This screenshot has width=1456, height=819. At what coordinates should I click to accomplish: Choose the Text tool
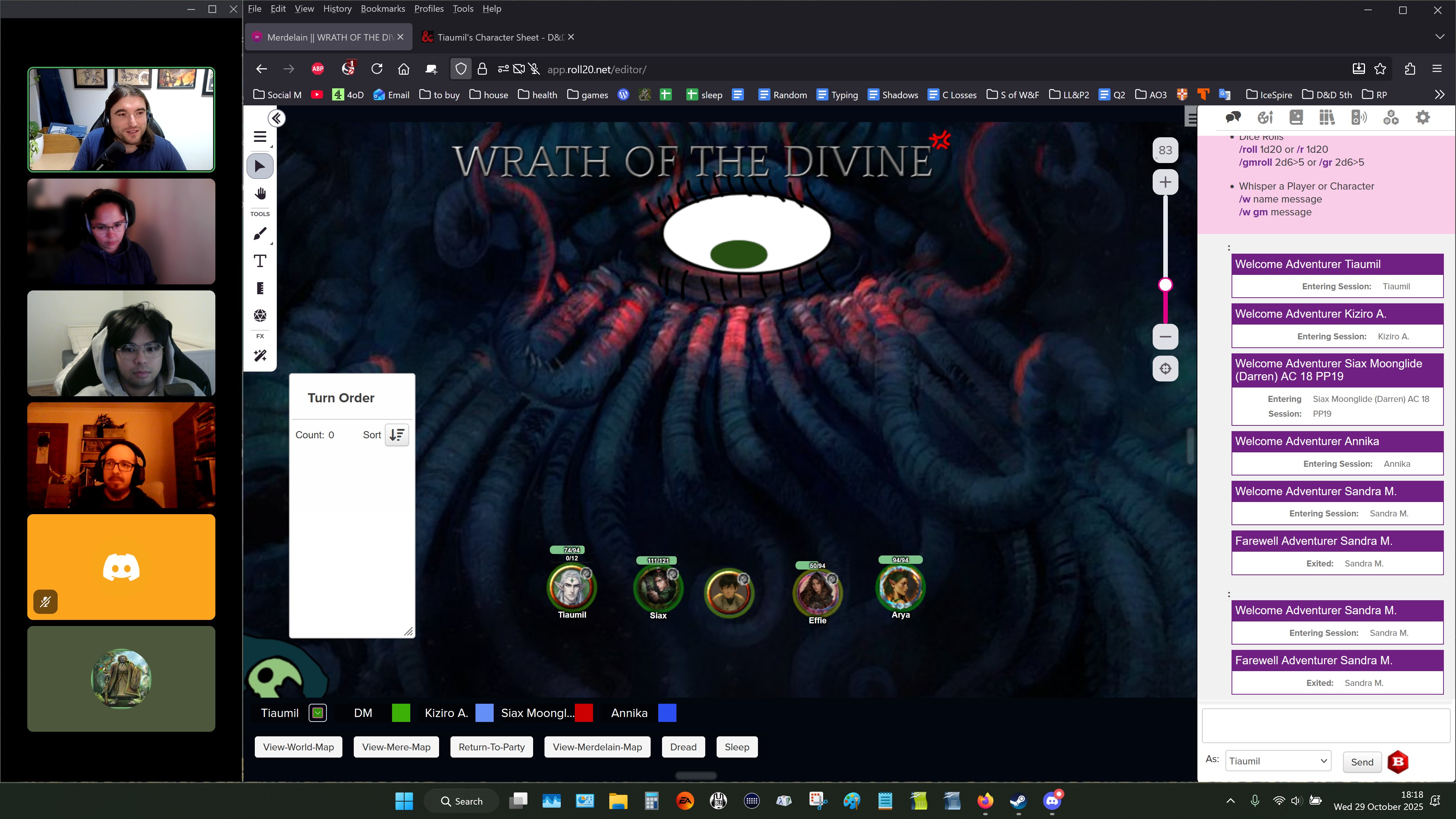click(260, 261)
